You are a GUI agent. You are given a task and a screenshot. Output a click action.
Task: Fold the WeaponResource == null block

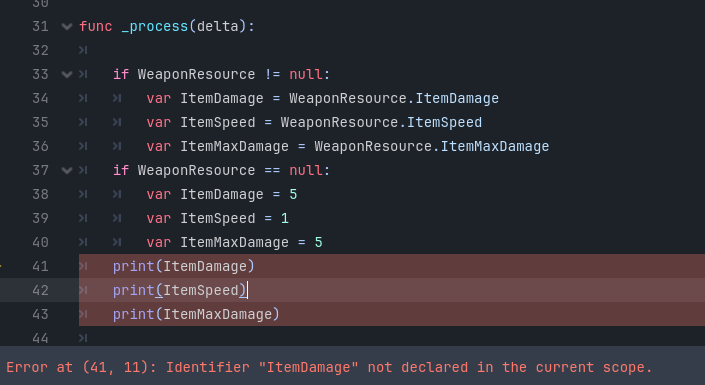[67, 170]
